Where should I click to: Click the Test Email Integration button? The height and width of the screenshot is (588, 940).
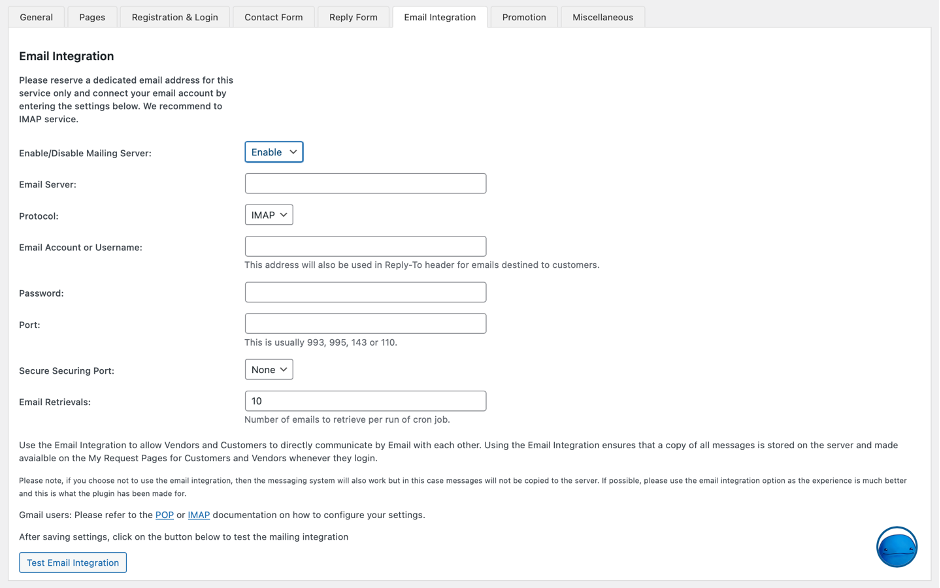(73, 563)
